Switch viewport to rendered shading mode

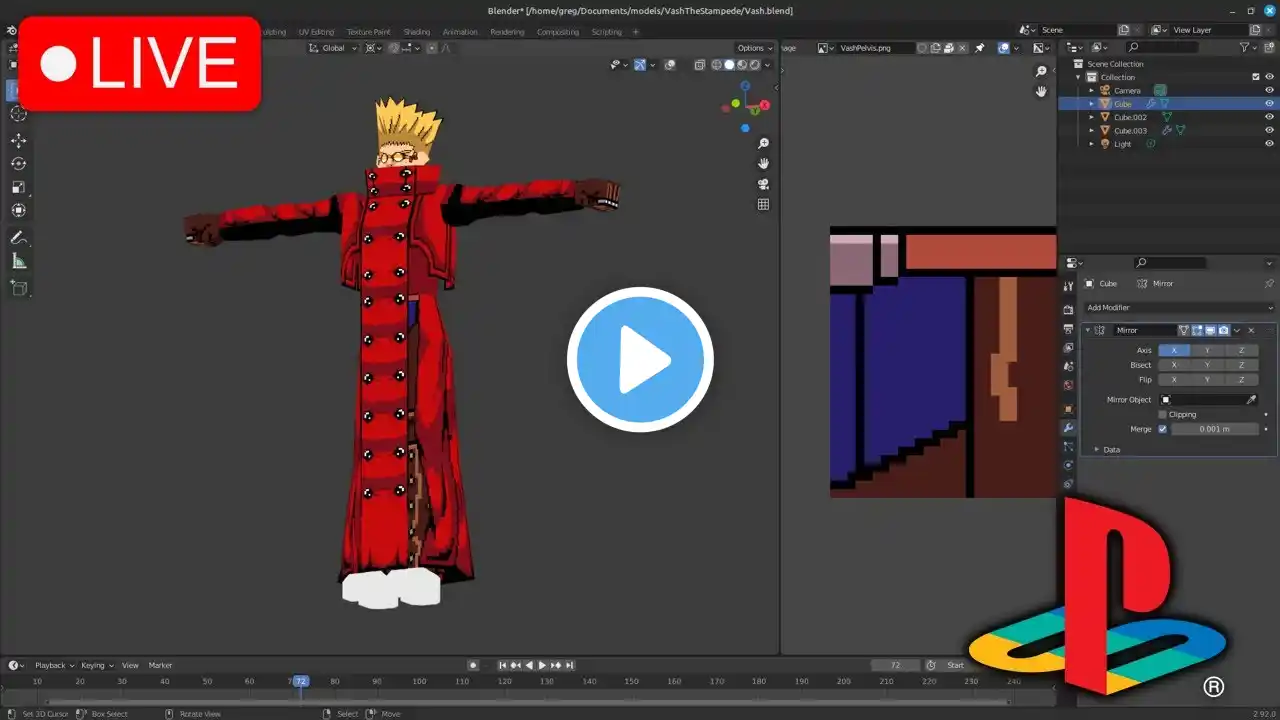(x=756, y=65)
